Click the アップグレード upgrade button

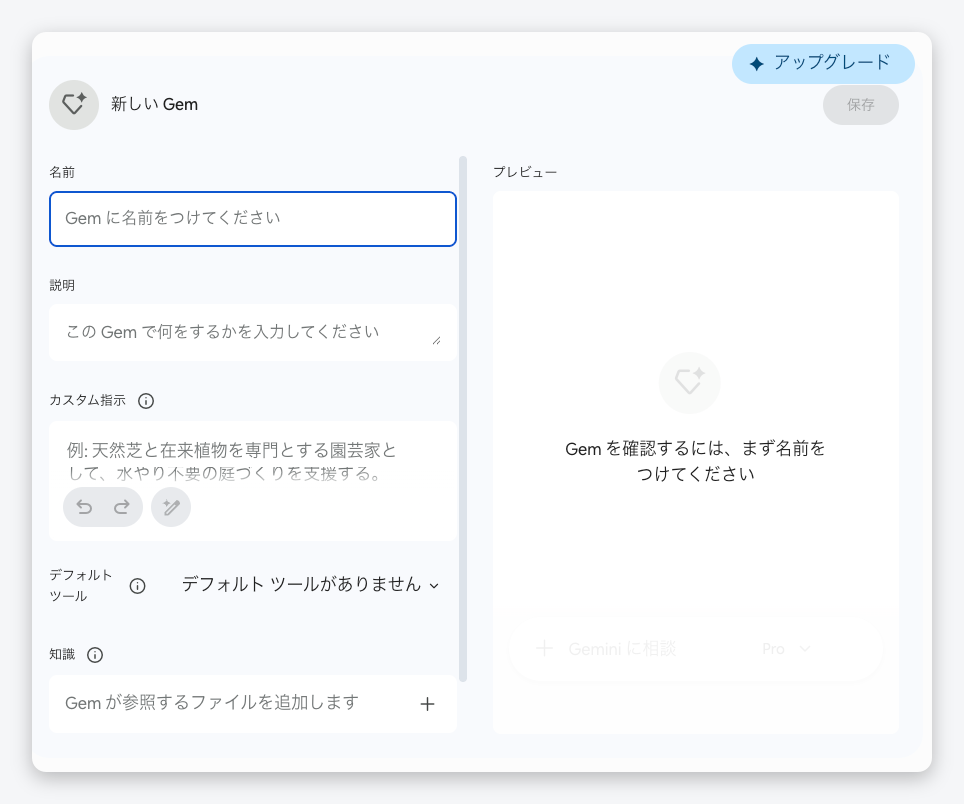point(823,63)
